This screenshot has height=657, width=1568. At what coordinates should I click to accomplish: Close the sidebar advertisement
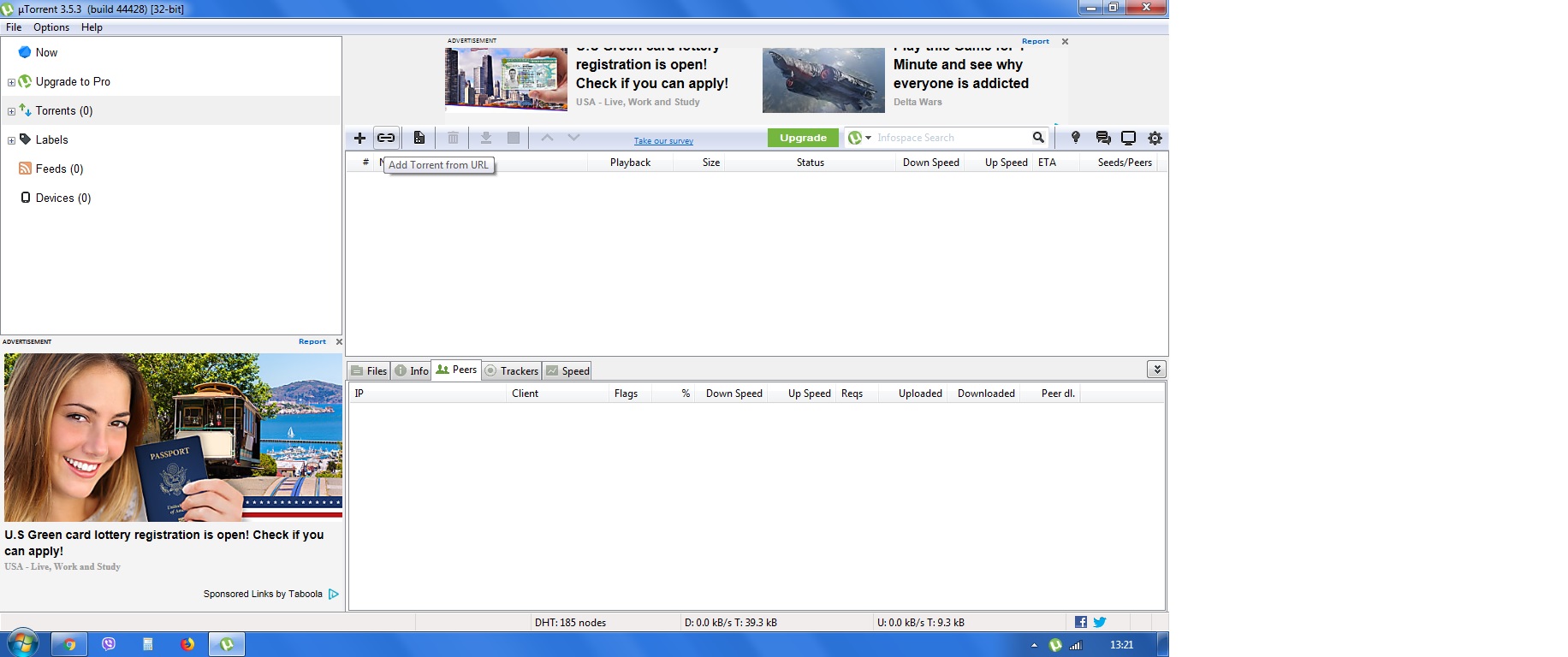point(339,341)
